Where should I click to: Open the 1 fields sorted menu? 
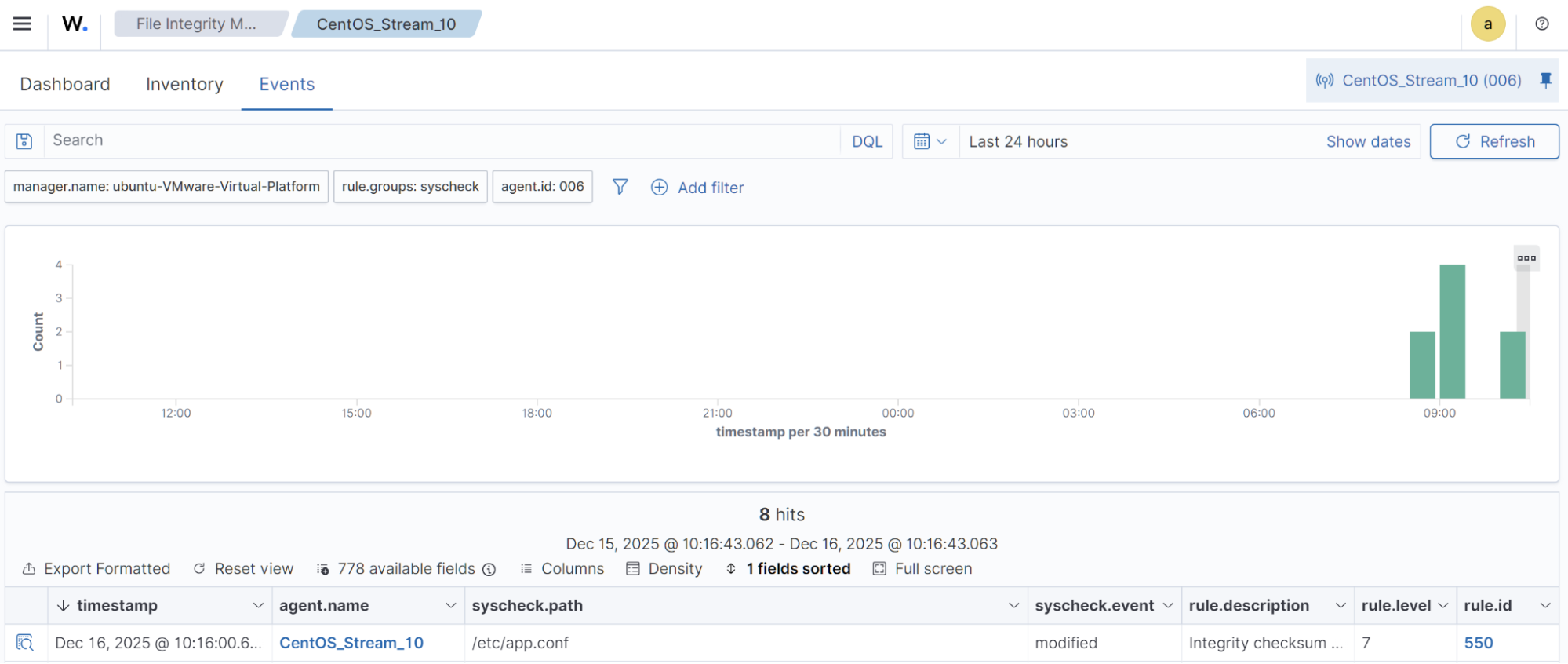tap(788, 568)
